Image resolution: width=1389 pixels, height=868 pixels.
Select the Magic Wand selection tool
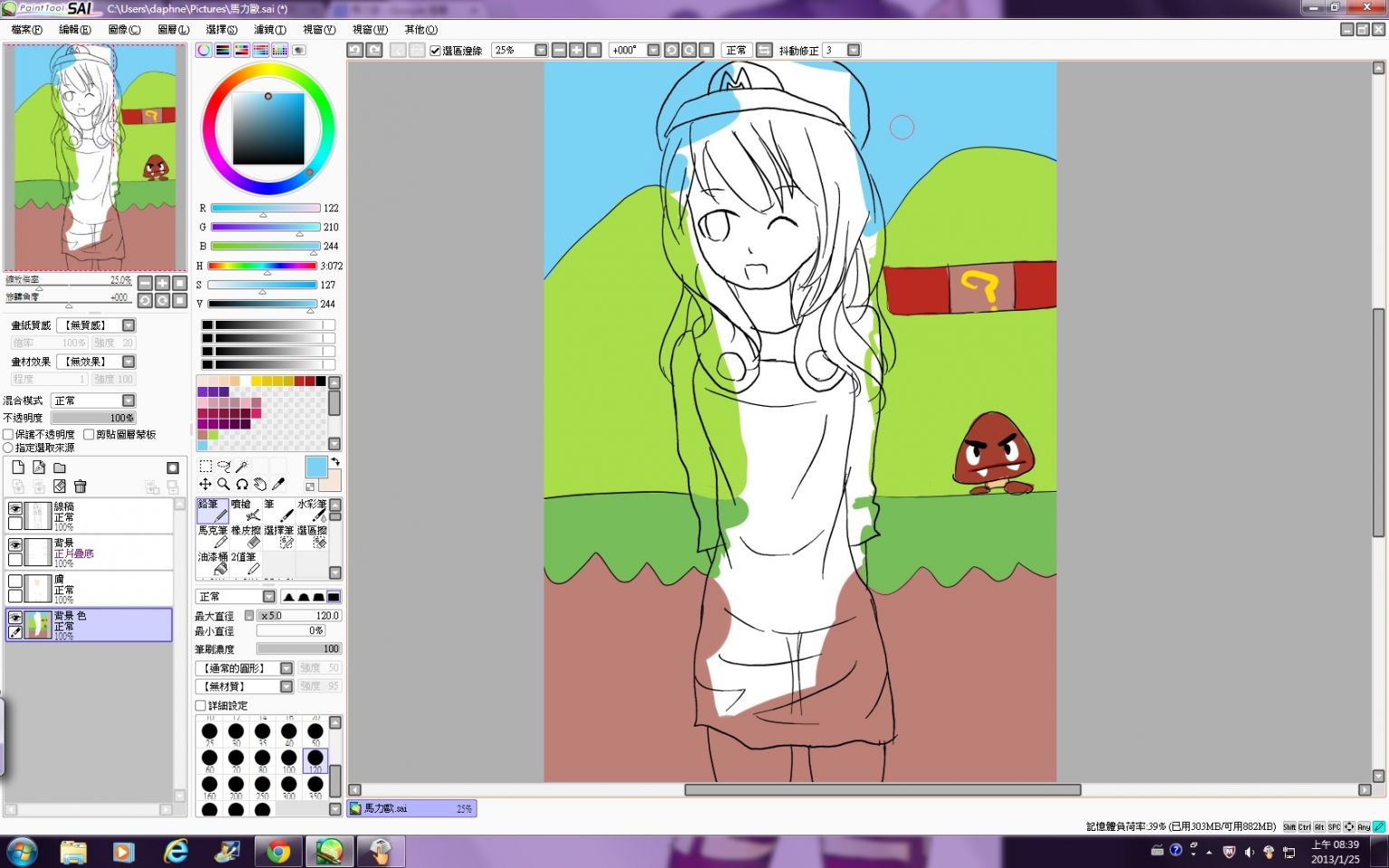[x=242, y=467]
